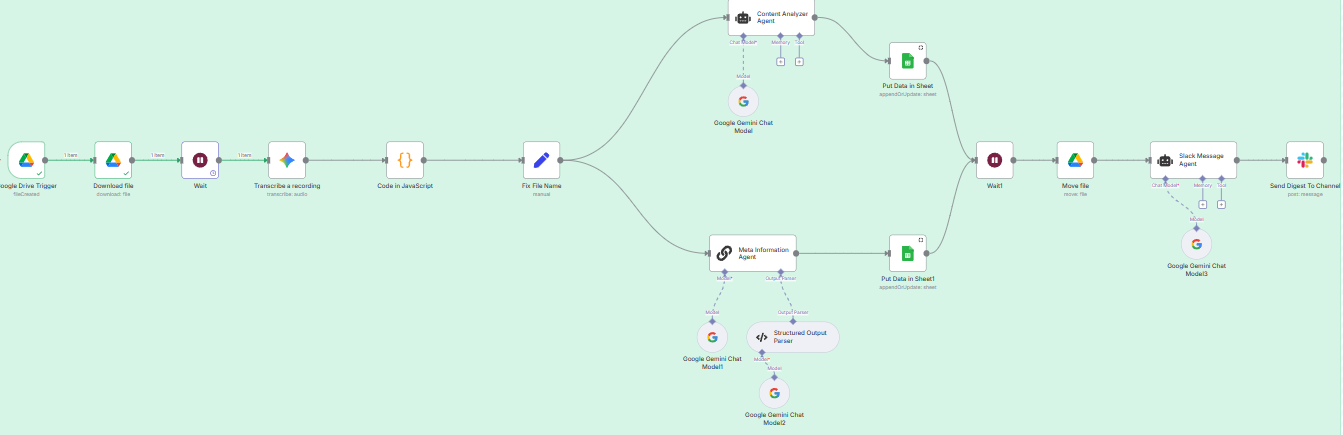Select the Meta Information Agent node
The width and height of the screenshot is (1343, 435).
tap(752, 254)
